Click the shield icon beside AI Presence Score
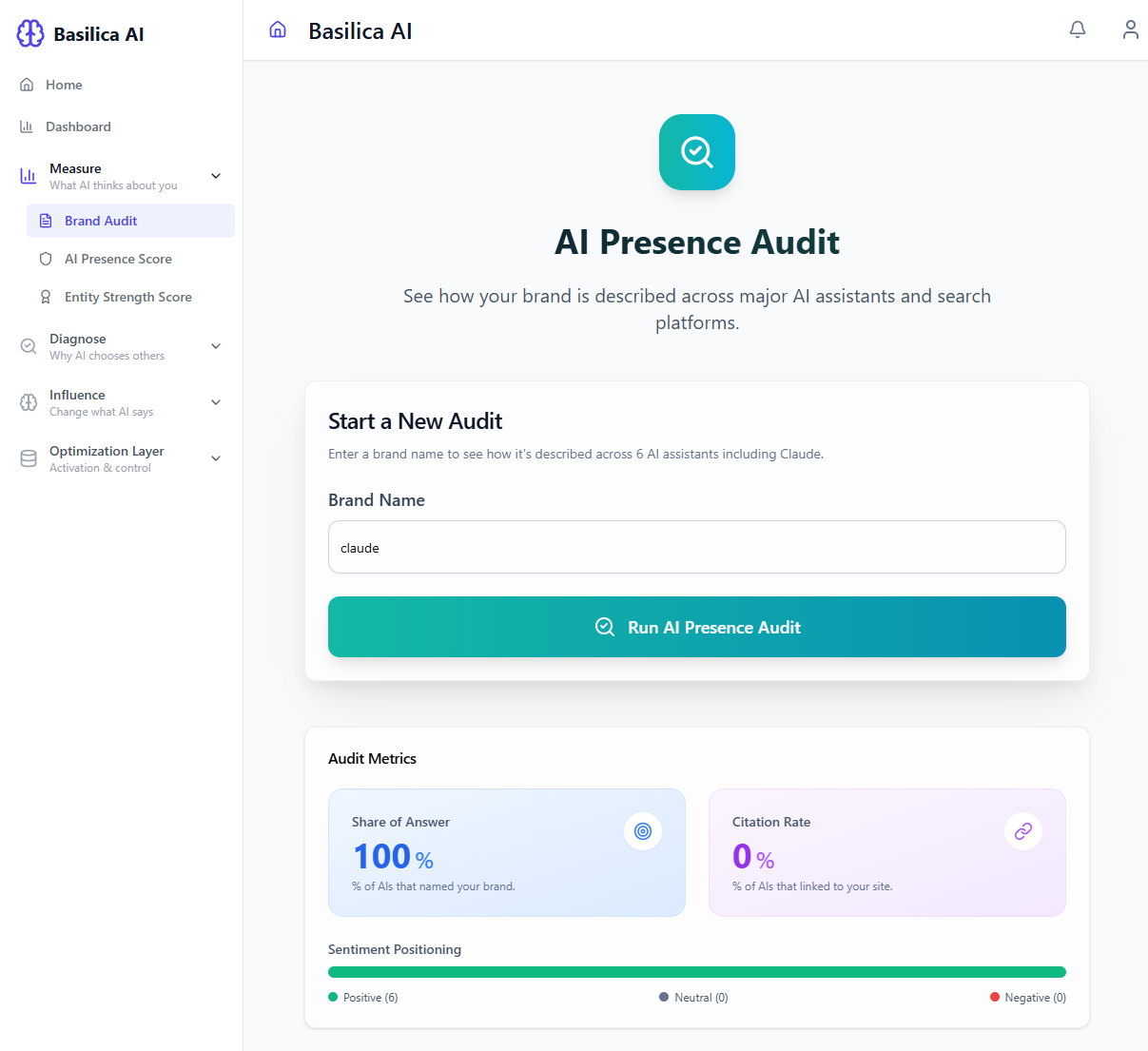The width and height of the screenshot is (1148, 1051). pyautogui.click(x=45, y=258)
